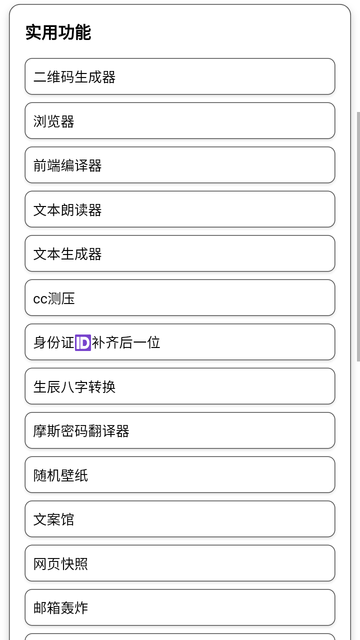Open the 文案馆 entry
Viewport: 360px width, 640px height.
180,519
